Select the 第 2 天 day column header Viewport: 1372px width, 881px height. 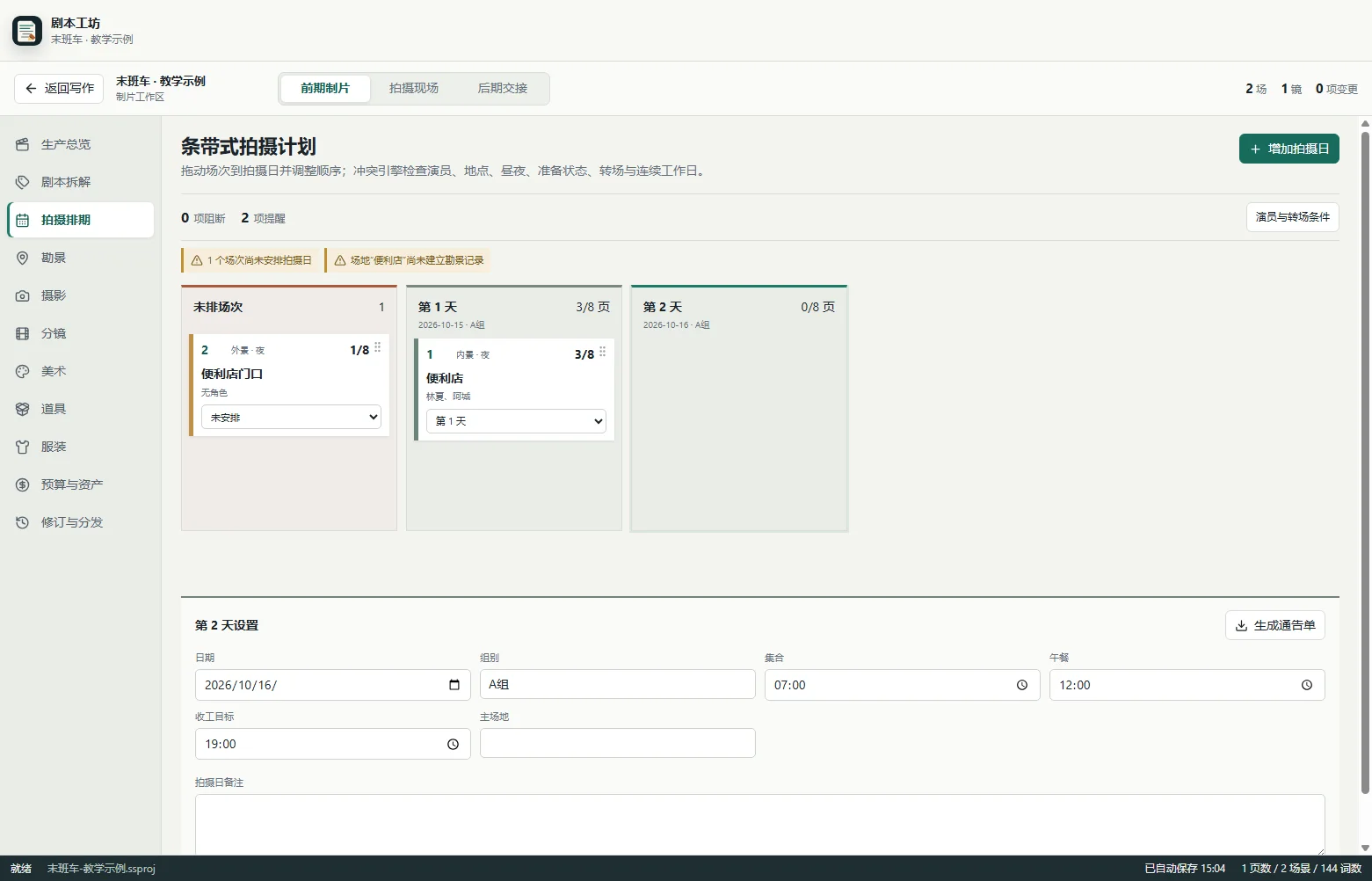tap(739, 314)
